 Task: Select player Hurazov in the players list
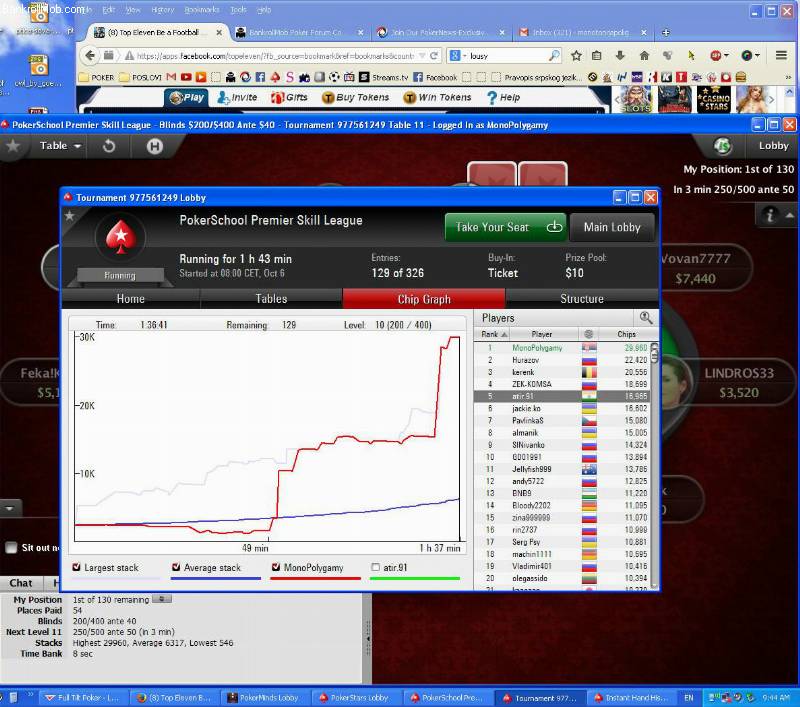(x=562, y=360)
